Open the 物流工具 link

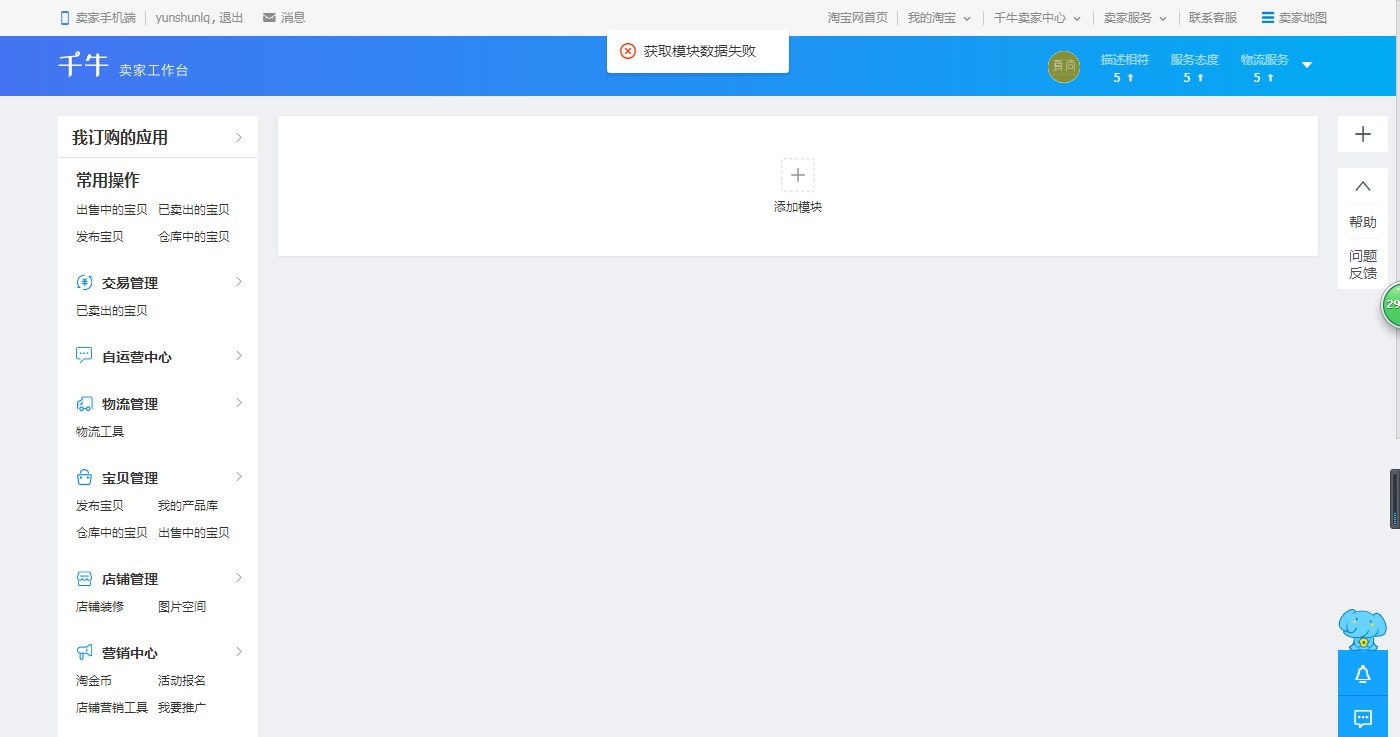tap(100, 432)
